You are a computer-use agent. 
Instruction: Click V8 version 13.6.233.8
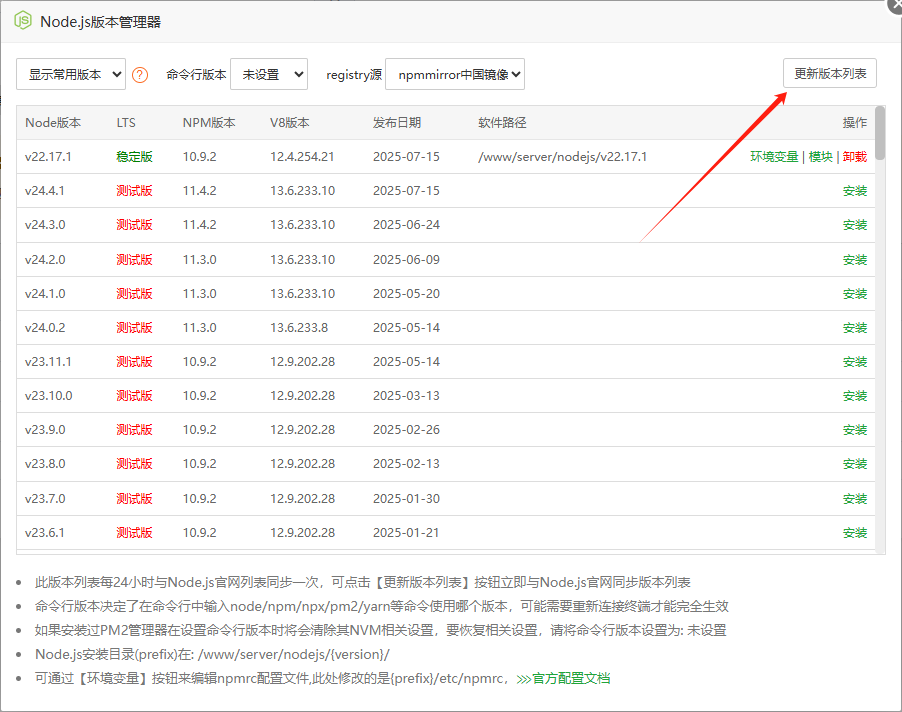299,327
